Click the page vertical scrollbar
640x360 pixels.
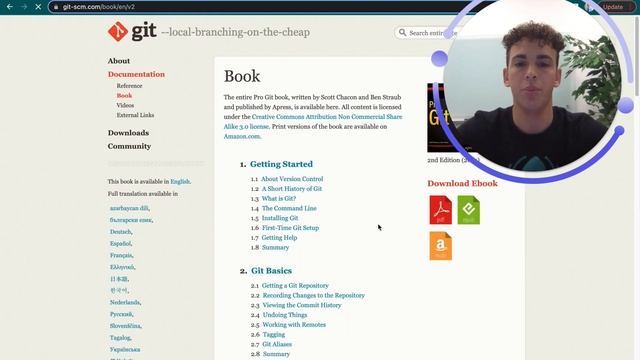[636, 55]
